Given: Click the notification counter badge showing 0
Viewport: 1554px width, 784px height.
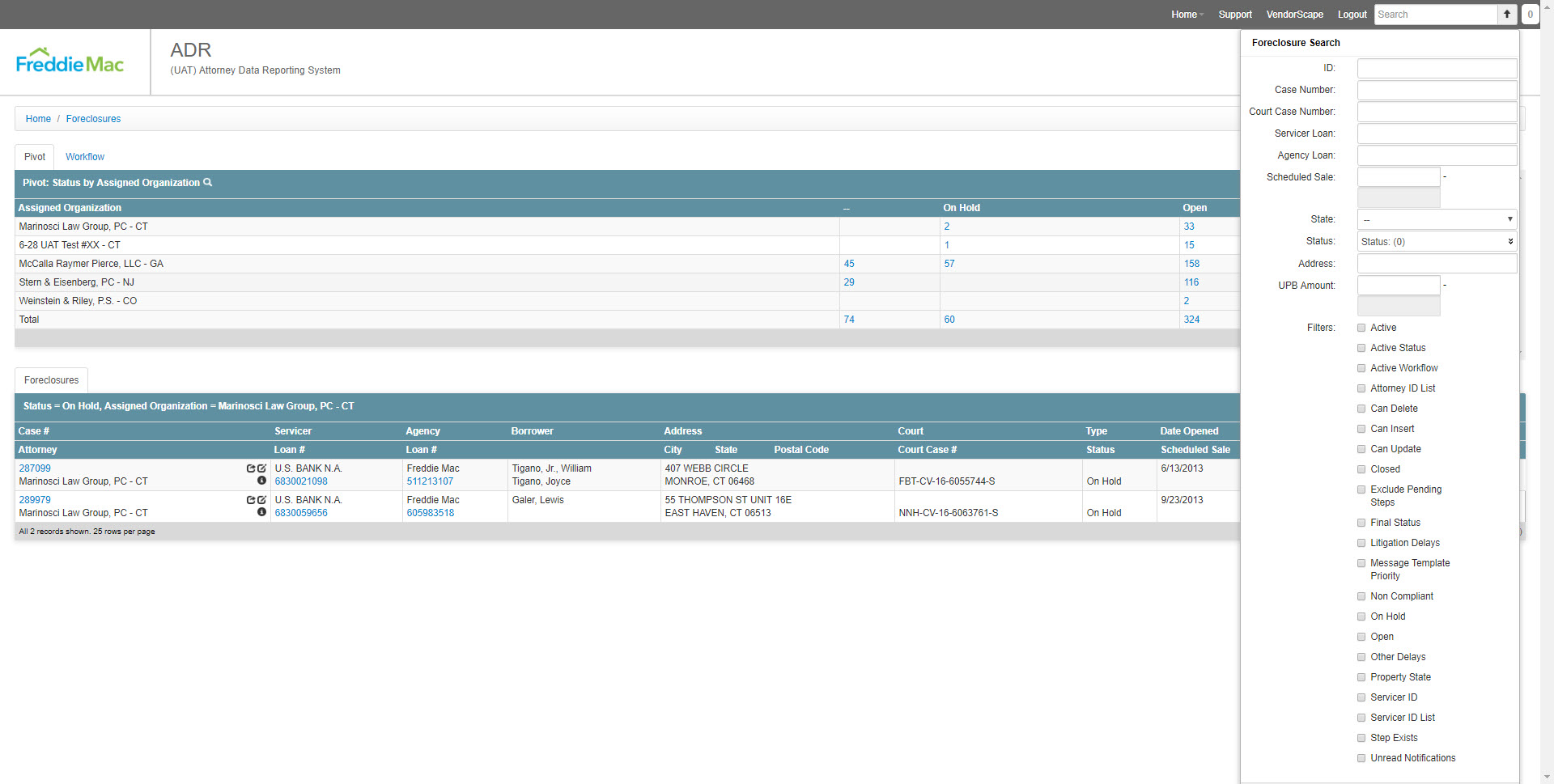Looking at the screenshot, I should (x=1530, y=15).
